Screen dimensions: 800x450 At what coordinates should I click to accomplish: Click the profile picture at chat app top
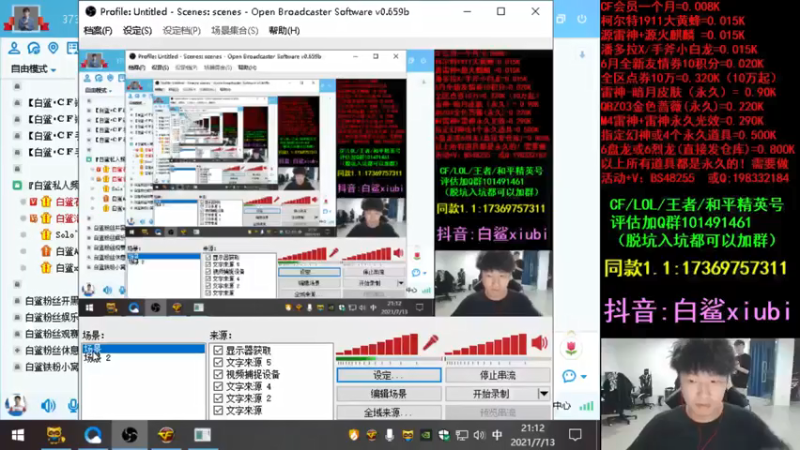point(26,18)
